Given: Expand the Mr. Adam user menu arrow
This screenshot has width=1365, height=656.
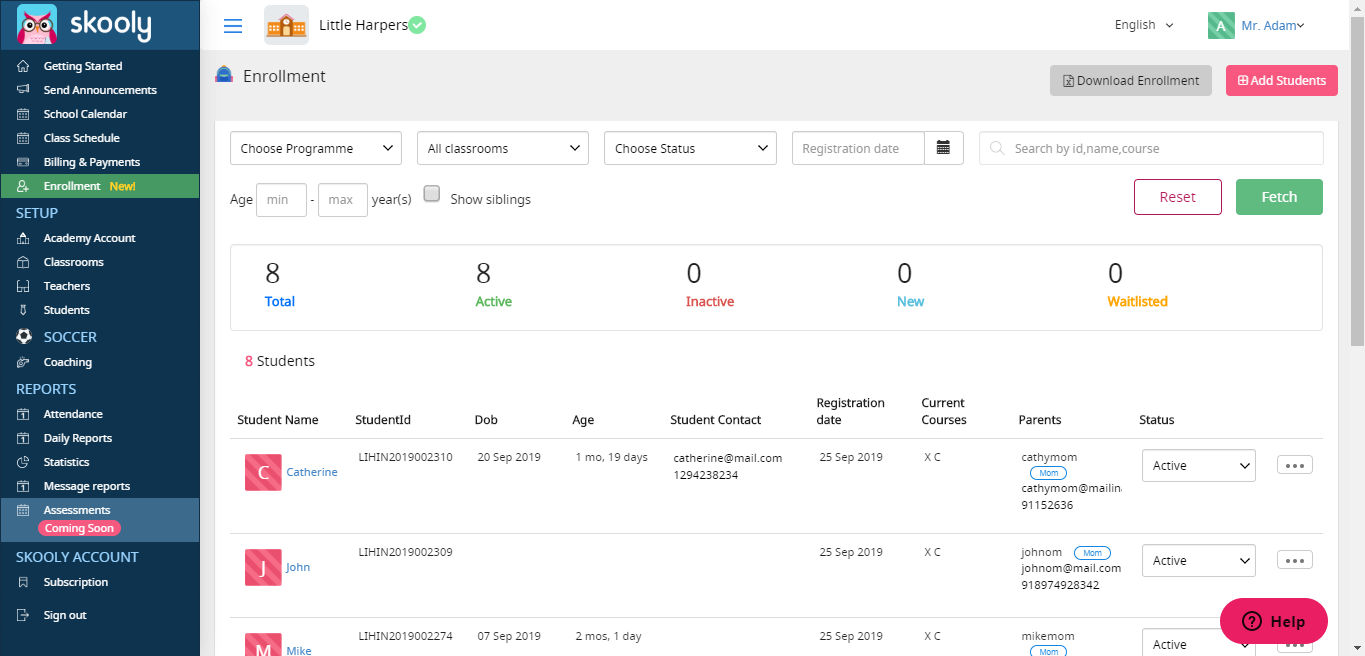Looking at the screenshot, I should [1301, 26].
